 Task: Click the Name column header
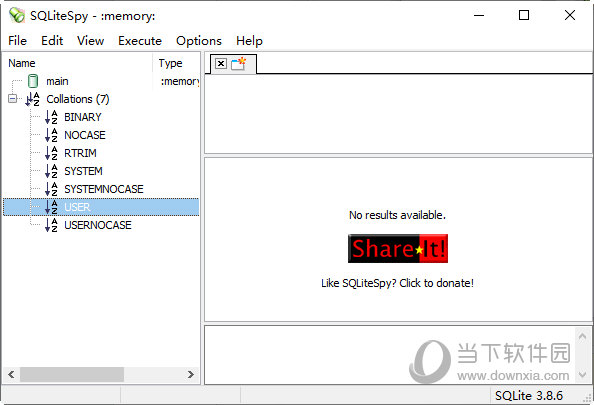click(77, 63)
